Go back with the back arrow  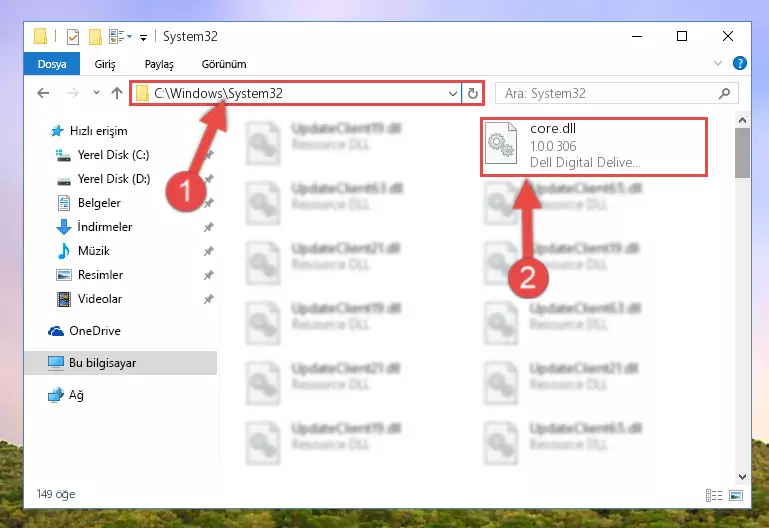(43, 93)
